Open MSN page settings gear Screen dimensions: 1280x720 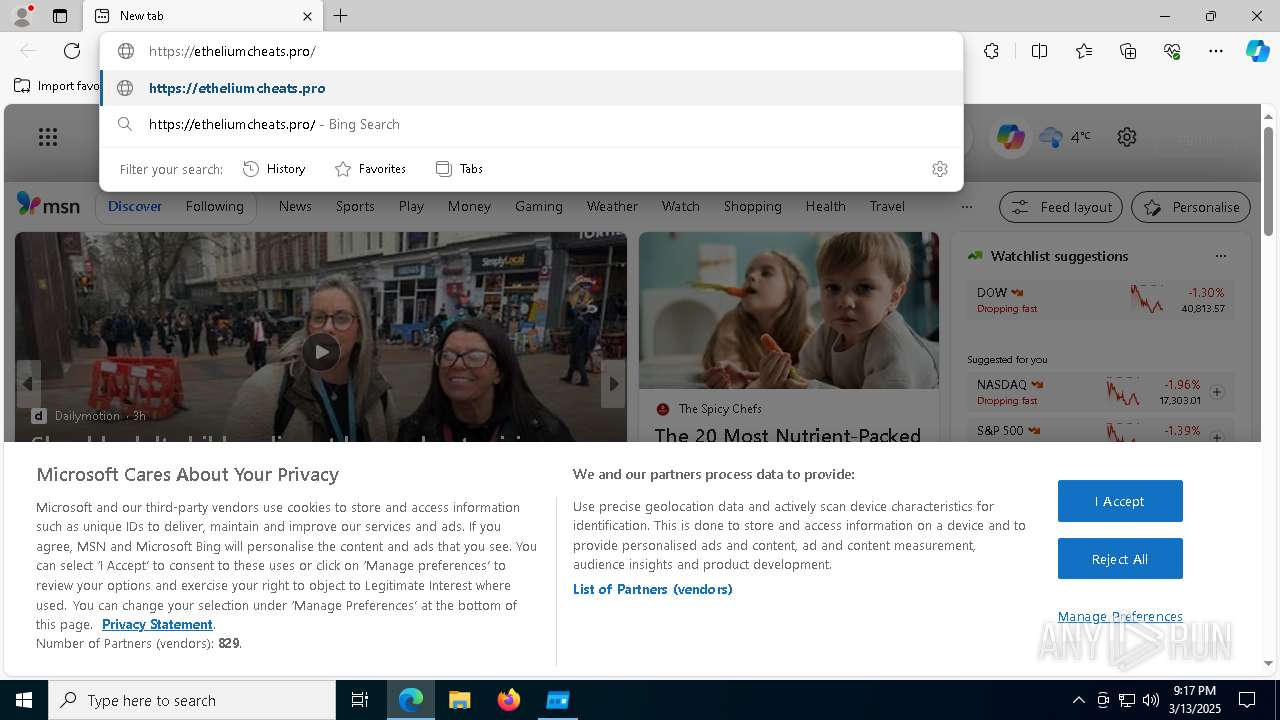[1127, 137]
